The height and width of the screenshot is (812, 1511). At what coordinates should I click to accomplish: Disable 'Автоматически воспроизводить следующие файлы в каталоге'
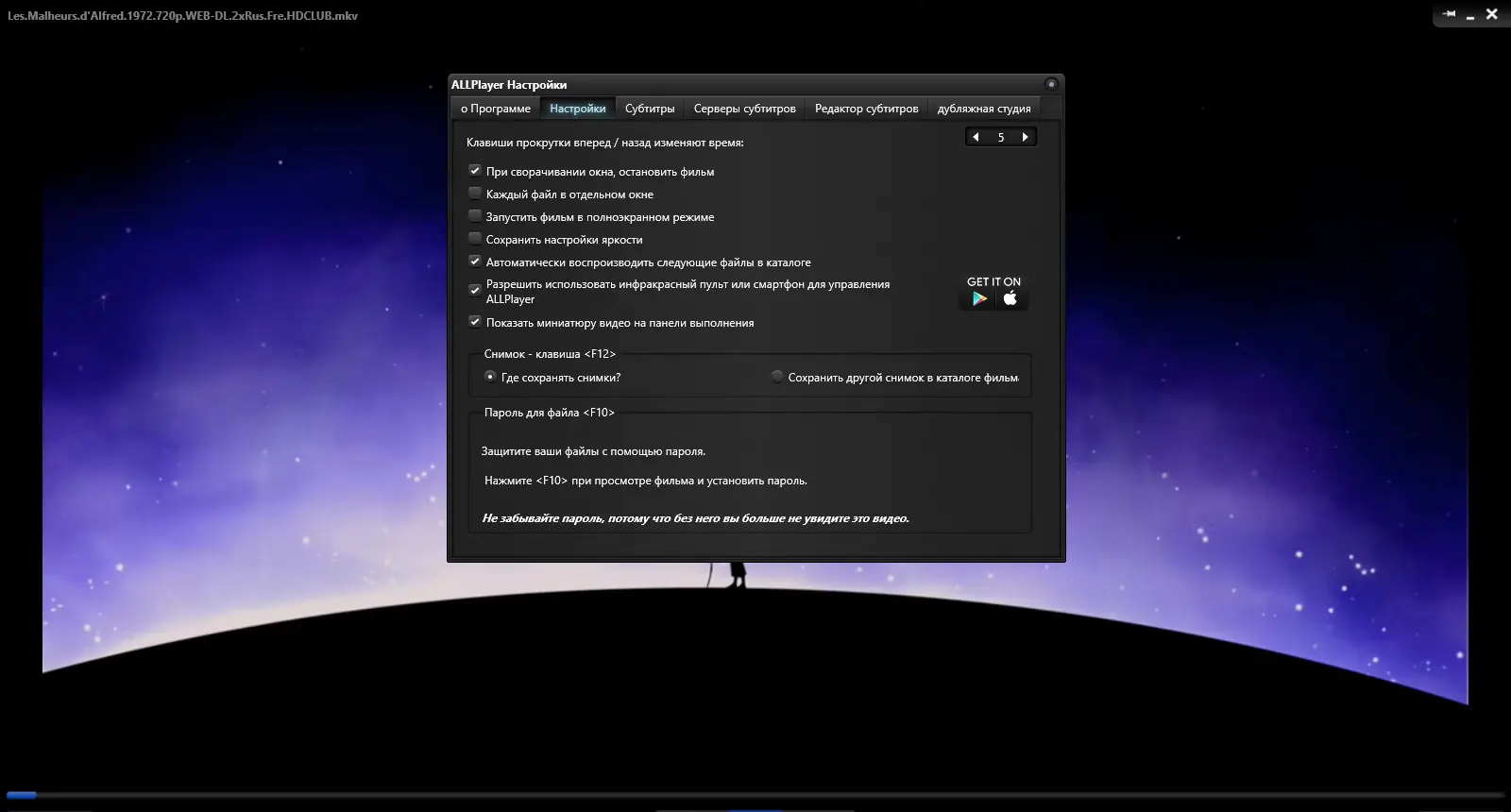coord(475,262)
